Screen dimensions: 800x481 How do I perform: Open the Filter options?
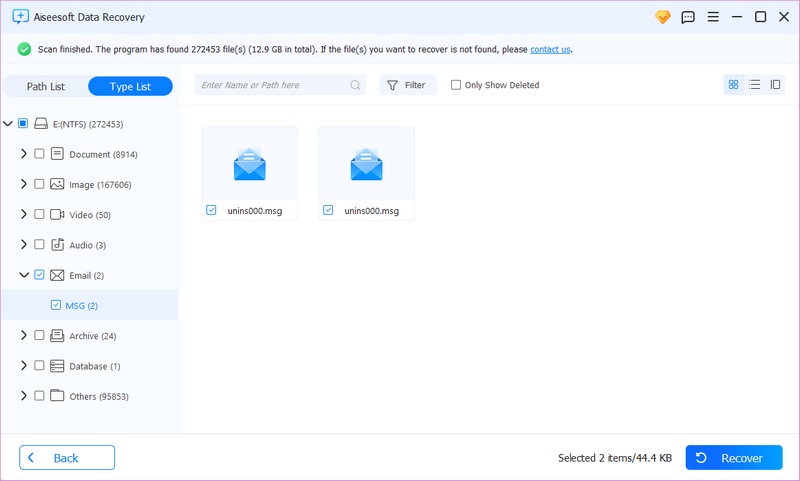point(407,86)
